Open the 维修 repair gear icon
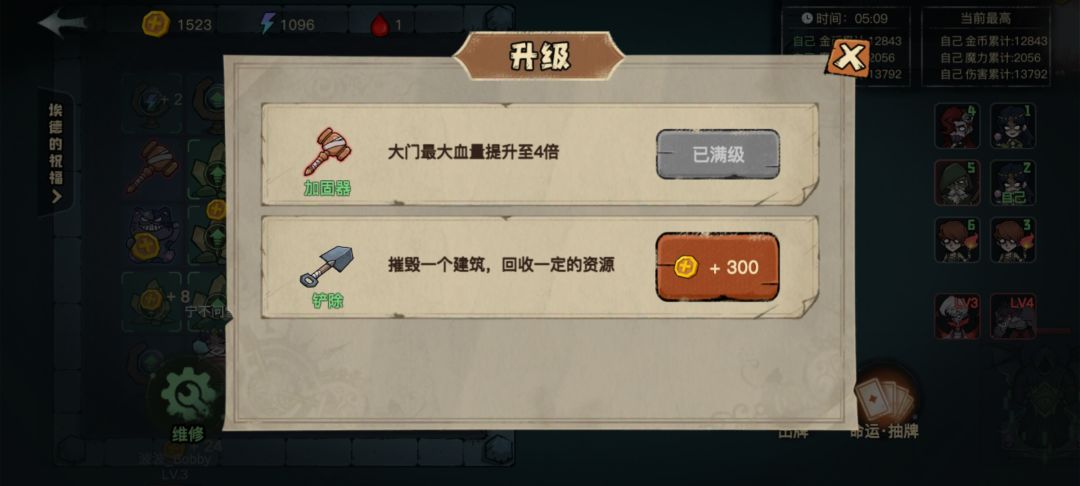Viewport: 1080px width, 486px height. pos(188,398)
